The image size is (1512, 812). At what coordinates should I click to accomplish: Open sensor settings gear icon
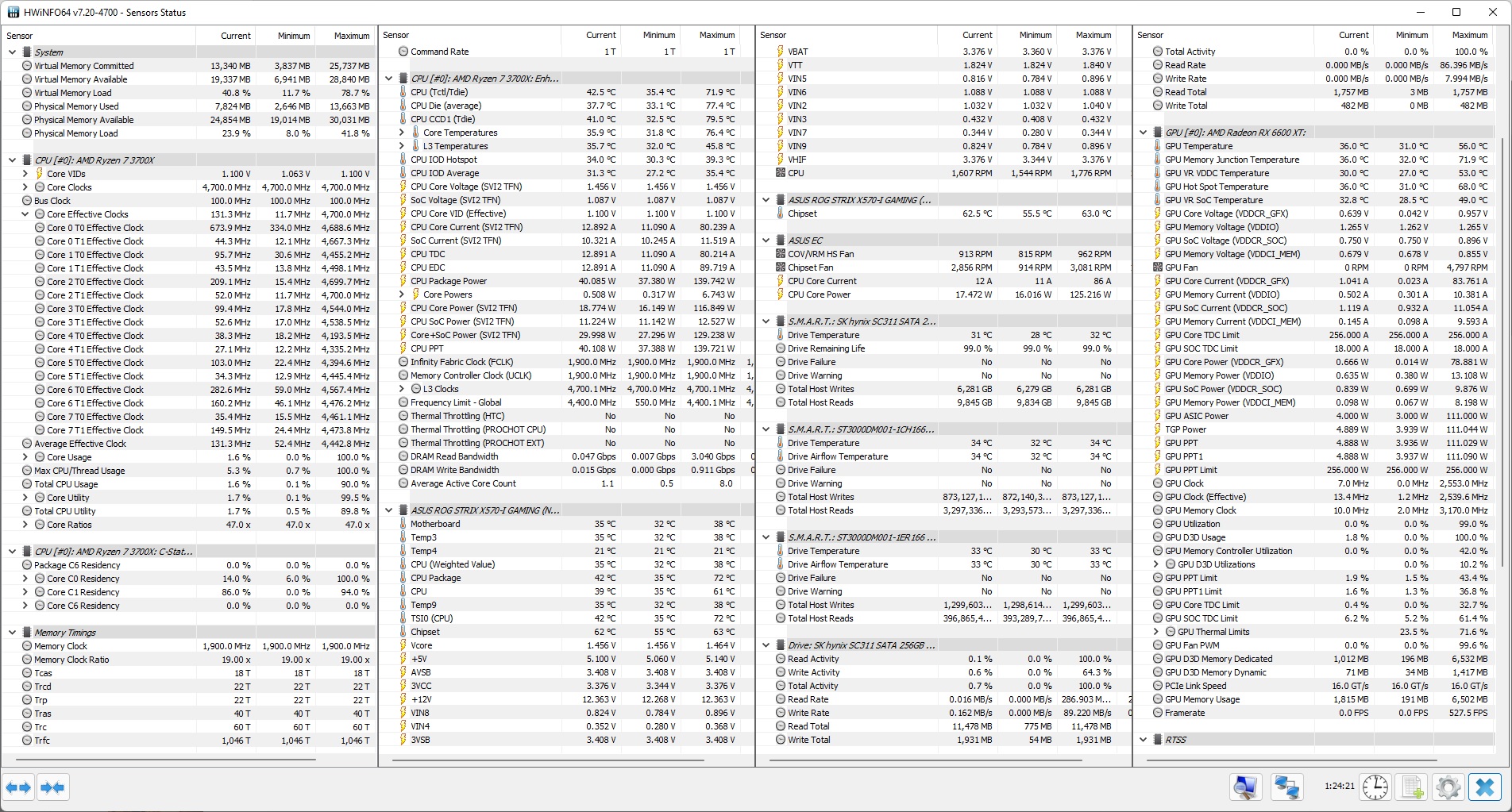click(1448, 787)
